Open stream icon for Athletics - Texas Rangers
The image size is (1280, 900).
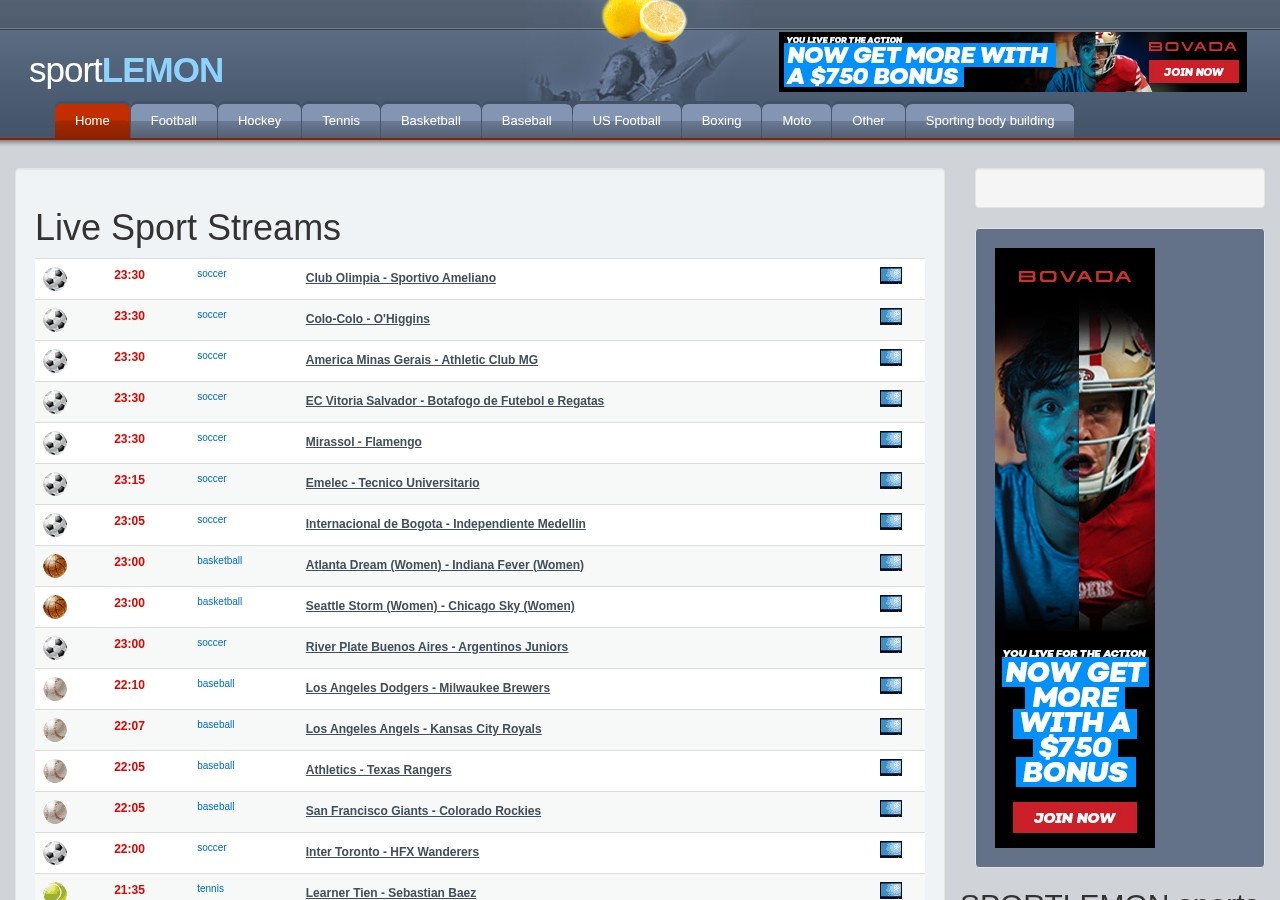click(x=891, y=768)
